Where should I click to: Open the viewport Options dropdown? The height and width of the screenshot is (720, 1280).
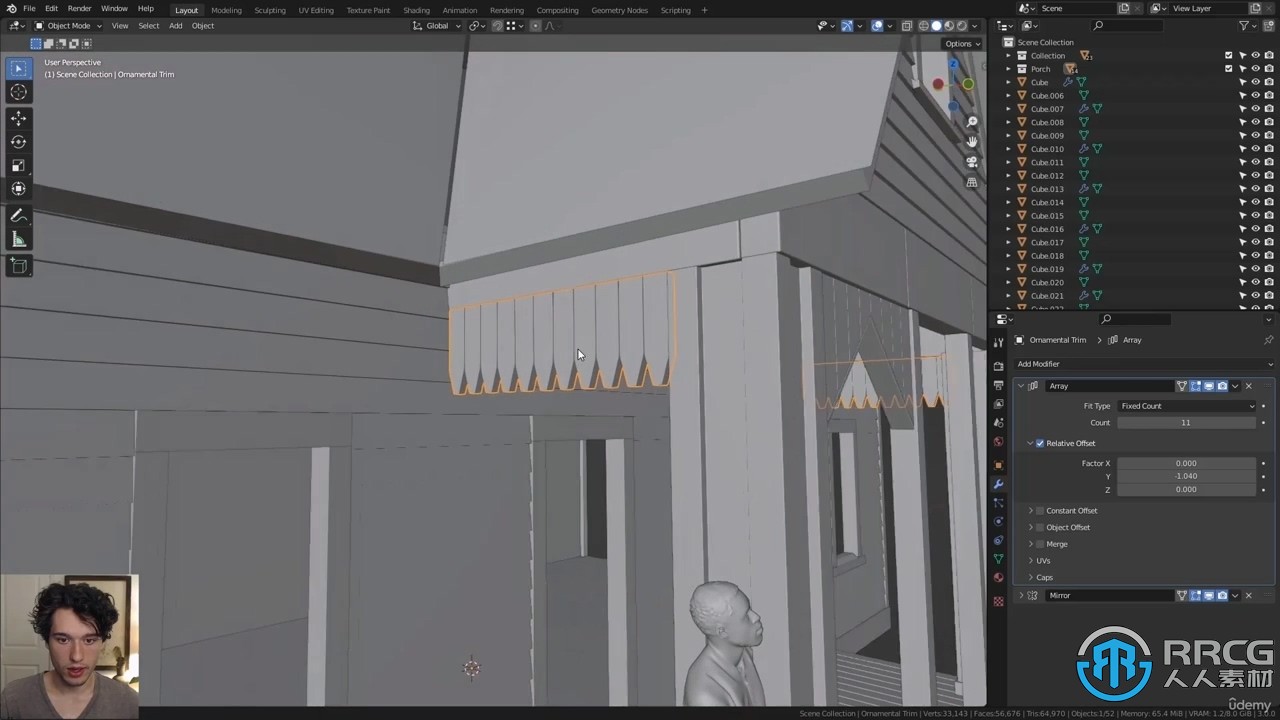[962, 43]
